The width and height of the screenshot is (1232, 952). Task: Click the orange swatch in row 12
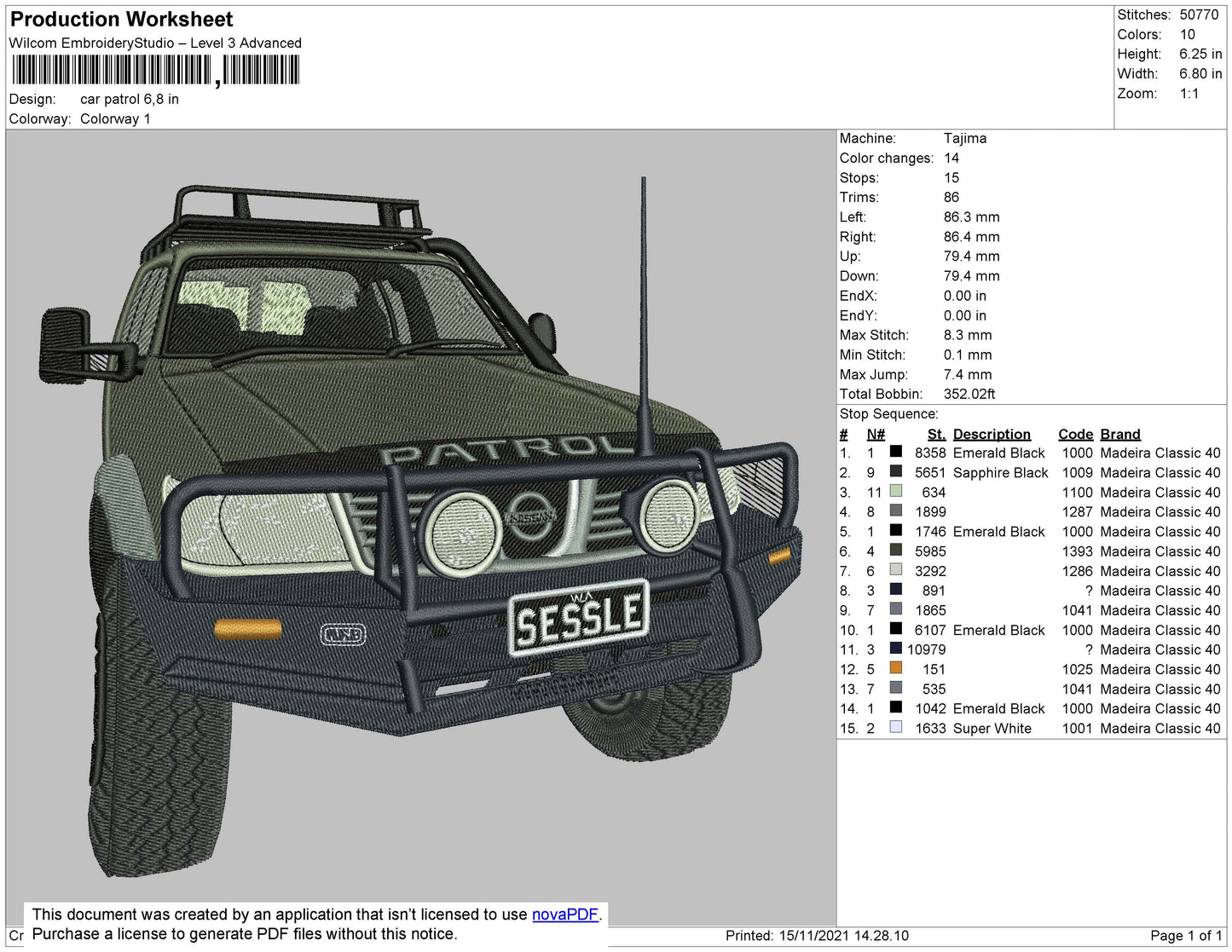tap(896, 667)
